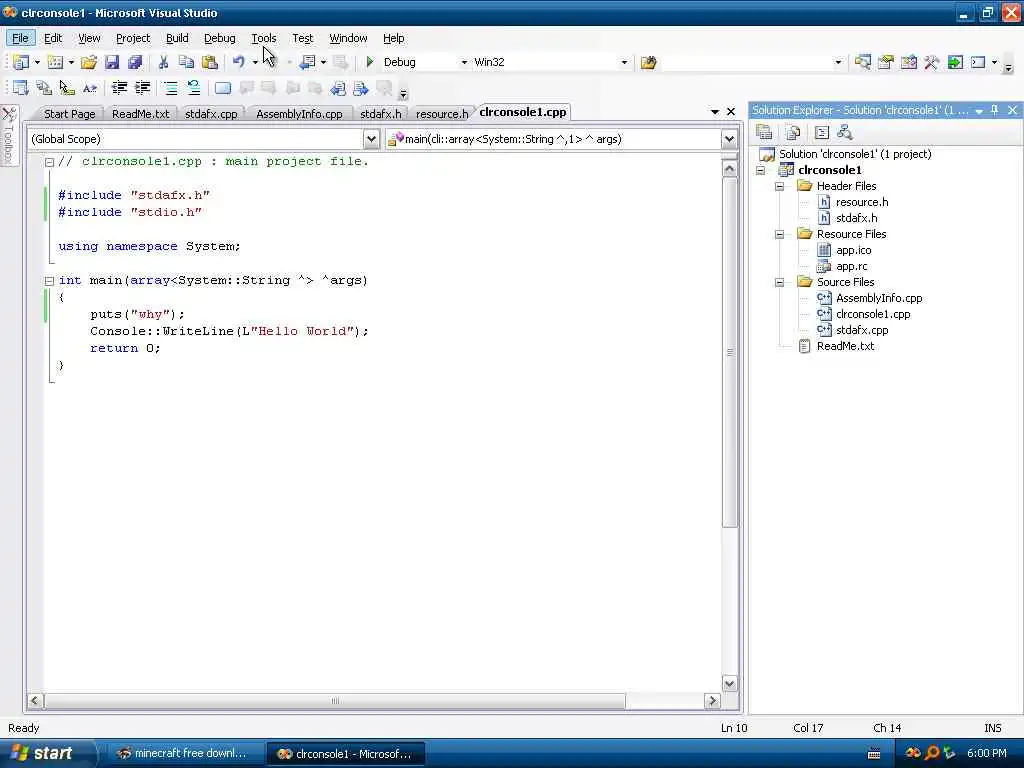Open the main function members dropdown

tap(729, 139)
